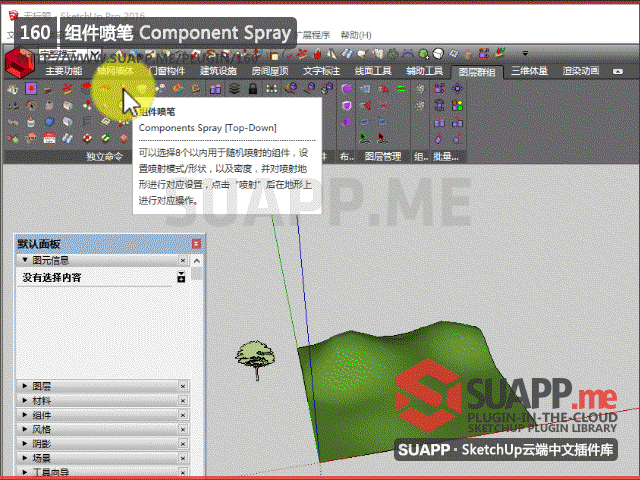Expand the 阴影 panel section
This screenshot has height=480, width=640.
coord(25,443)
